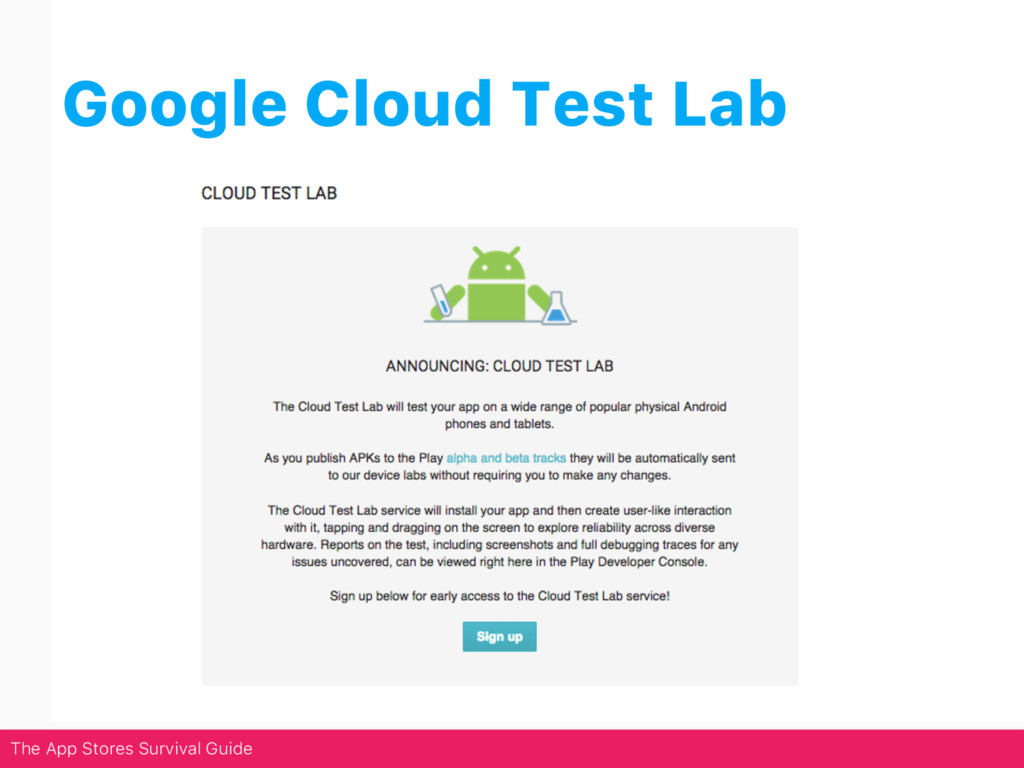This screenshot has width=1024, height=768.
Task: Click the Google Cloud Test Lab title
Action: click(424, 104)
